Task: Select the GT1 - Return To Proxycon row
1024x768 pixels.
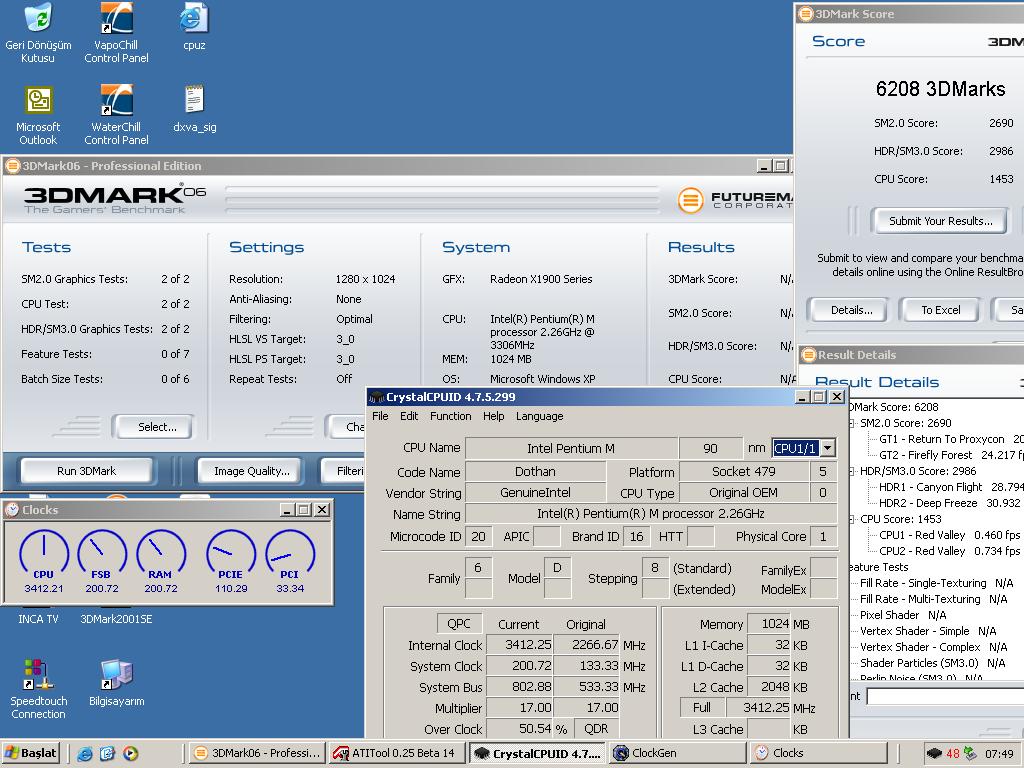Action: click(x=951, y=439)
